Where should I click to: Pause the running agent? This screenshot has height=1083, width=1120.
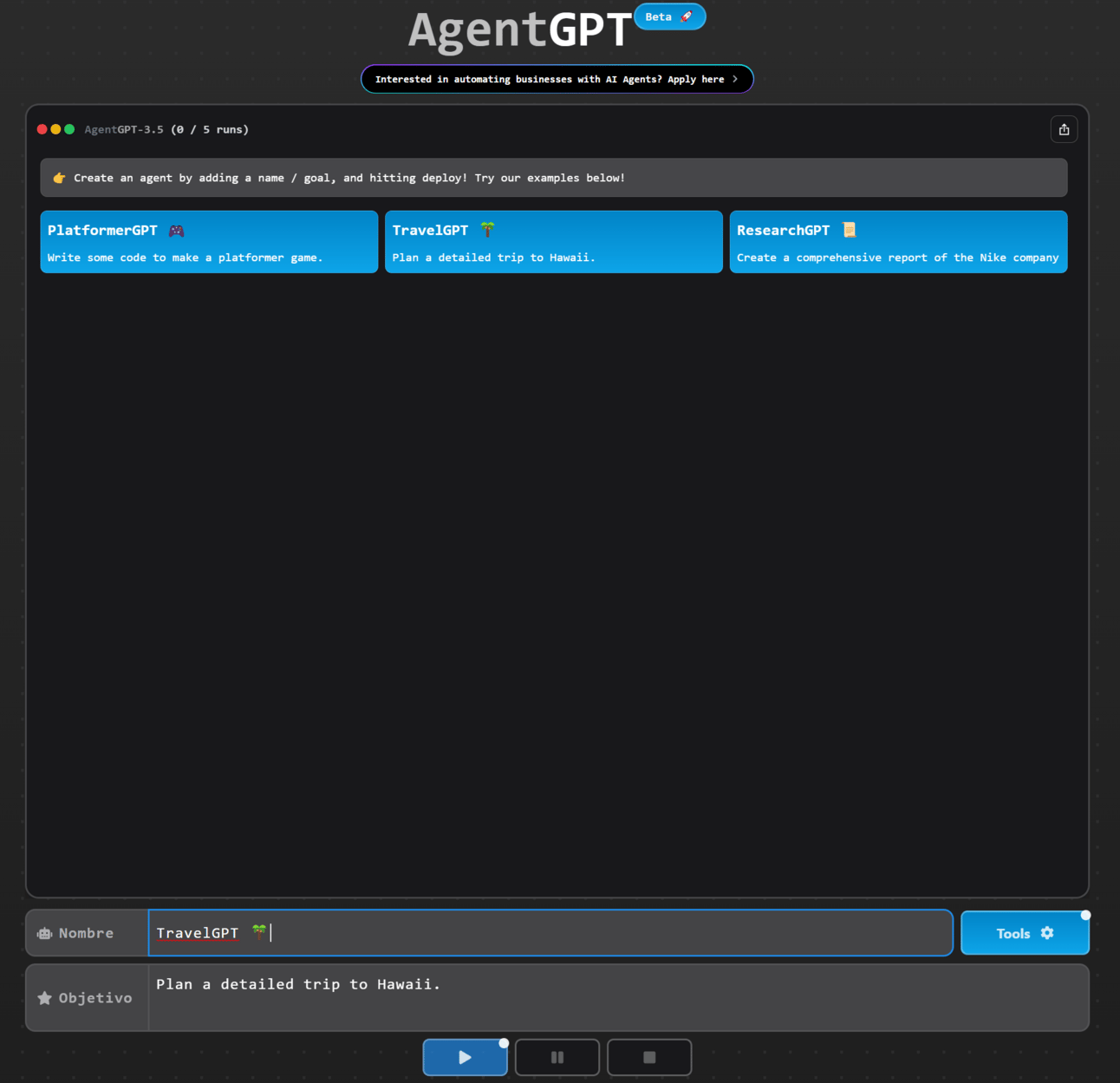point(557,1057)
